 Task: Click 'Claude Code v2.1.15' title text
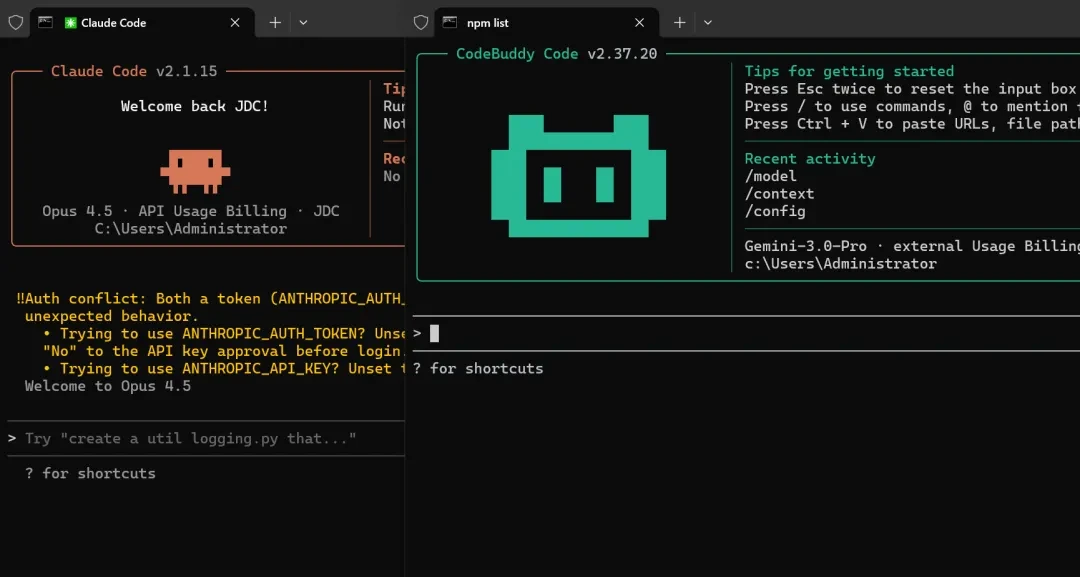click(134, 71)
